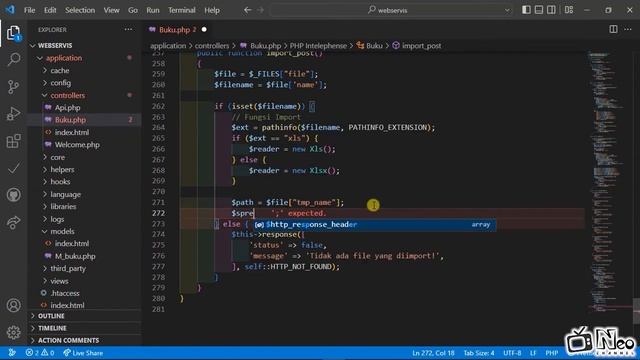Change UTF-8 encoding in status bar
This screenshot has width=640, height=360.
[512, 353]
